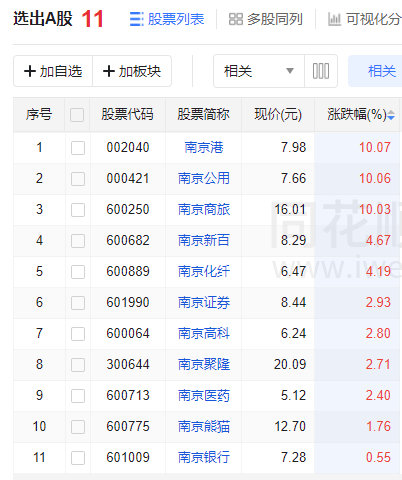Select stock code 600250
This screenshot has height=480, width=402.
[128, 209]
